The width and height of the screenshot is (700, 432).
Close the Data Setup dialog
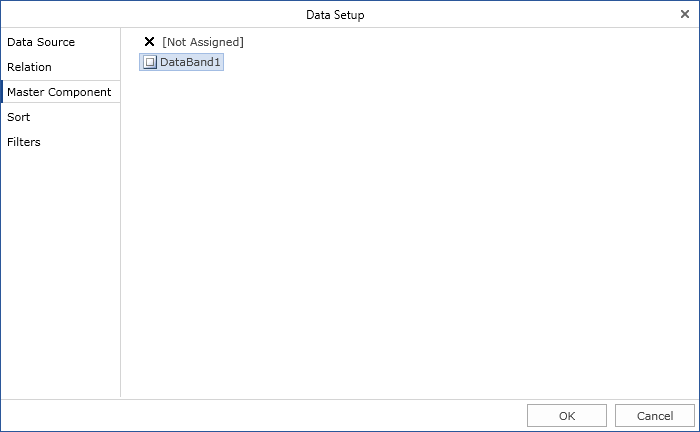coord(685,14)
